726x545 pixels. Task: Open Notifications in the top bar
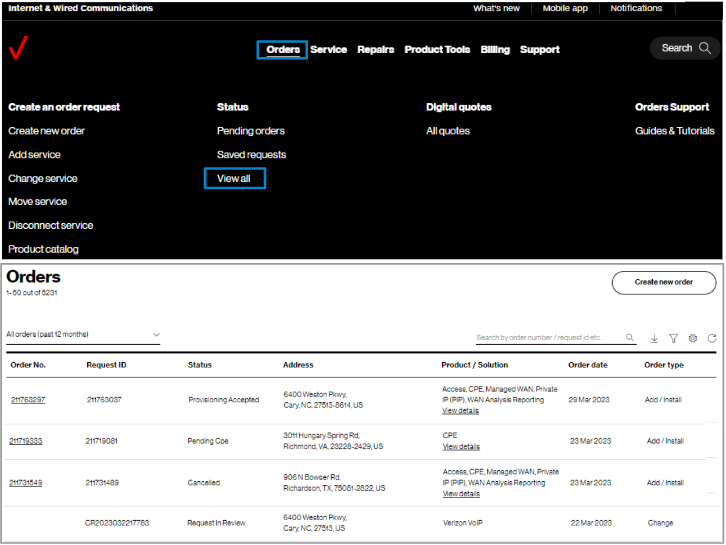click(x=636, y=8)
